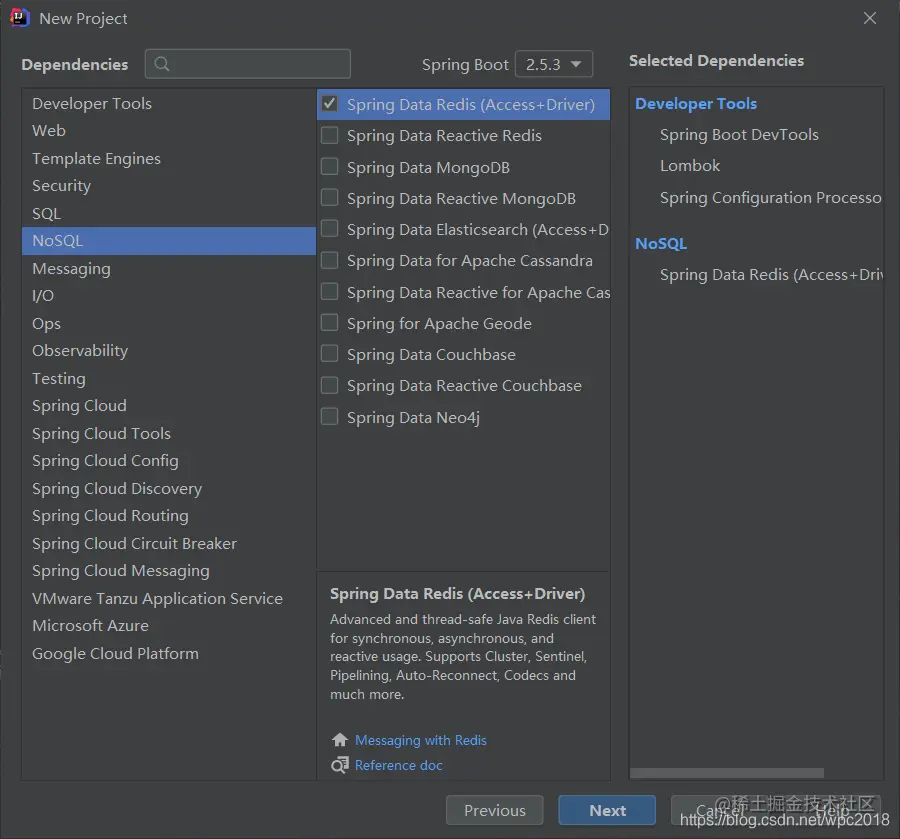Open Spring Cloud Routing category
This screenshot has width=900, height=839.
[x=169, y=516]
